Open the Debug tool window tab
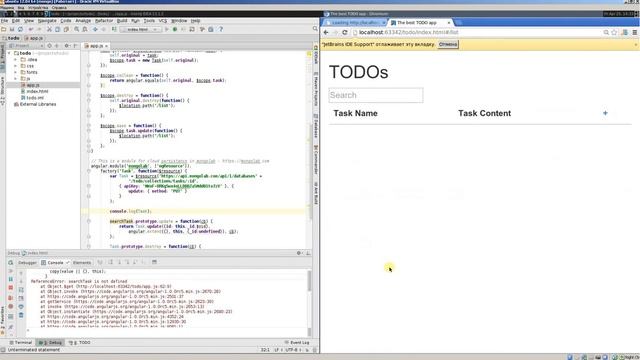Viewport: 640px width, 360px height. [50, 342]
